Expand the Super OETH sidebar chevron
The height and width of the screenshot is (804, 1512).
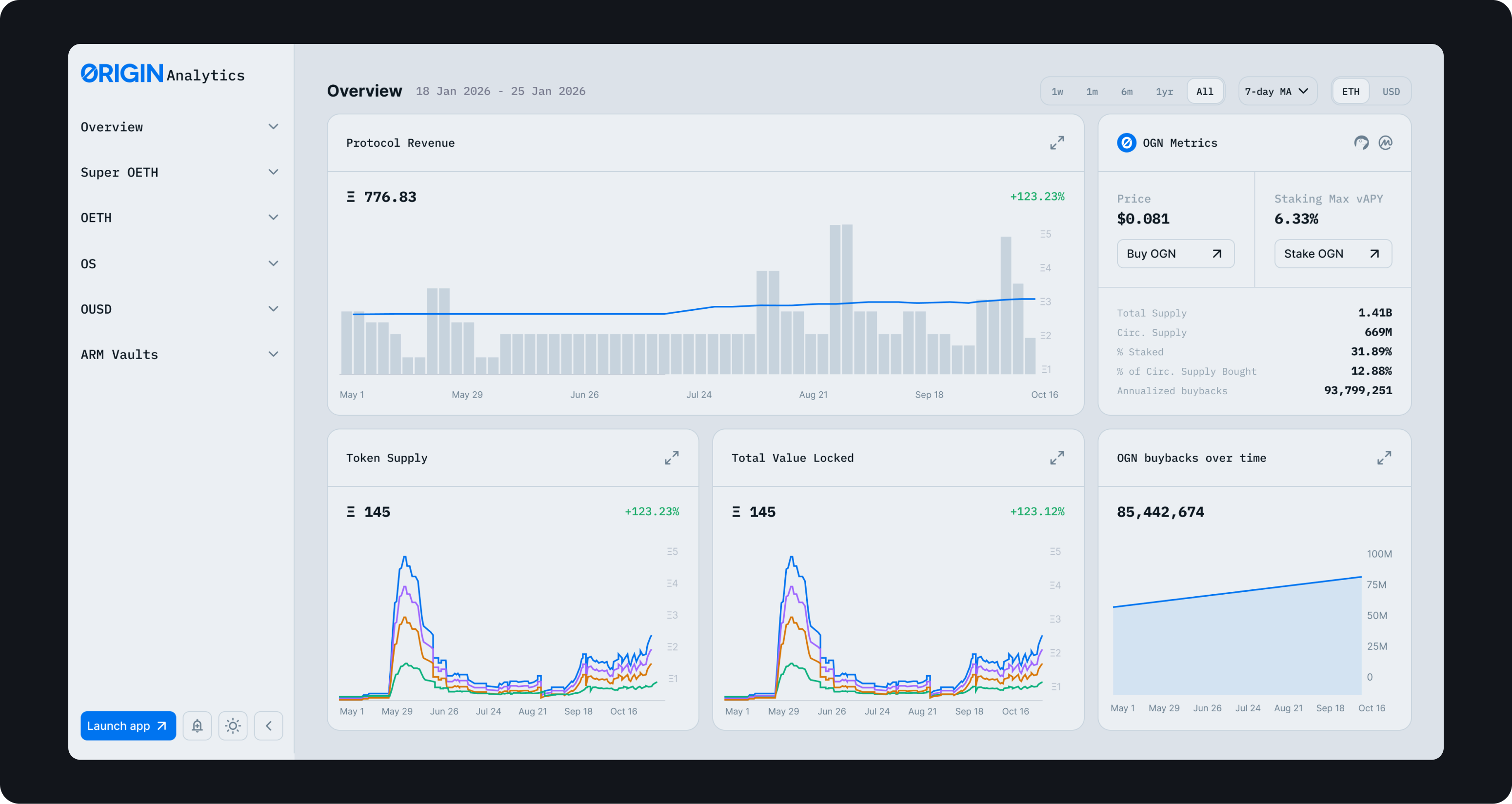pyautogui.click(x=273, y=172)
